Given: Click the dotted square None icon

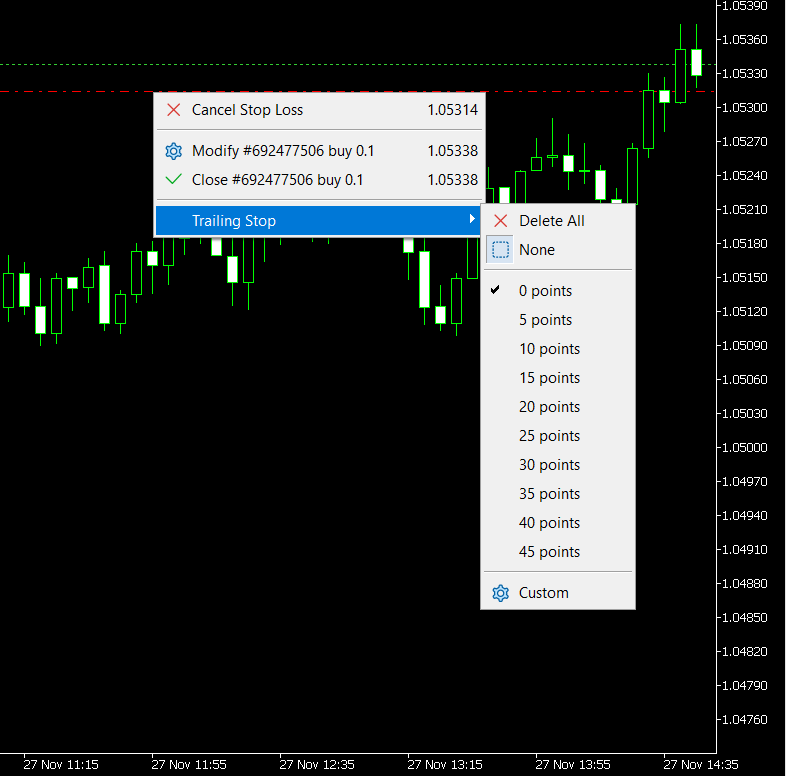Looking at the screenshot, I should (501, 250).
